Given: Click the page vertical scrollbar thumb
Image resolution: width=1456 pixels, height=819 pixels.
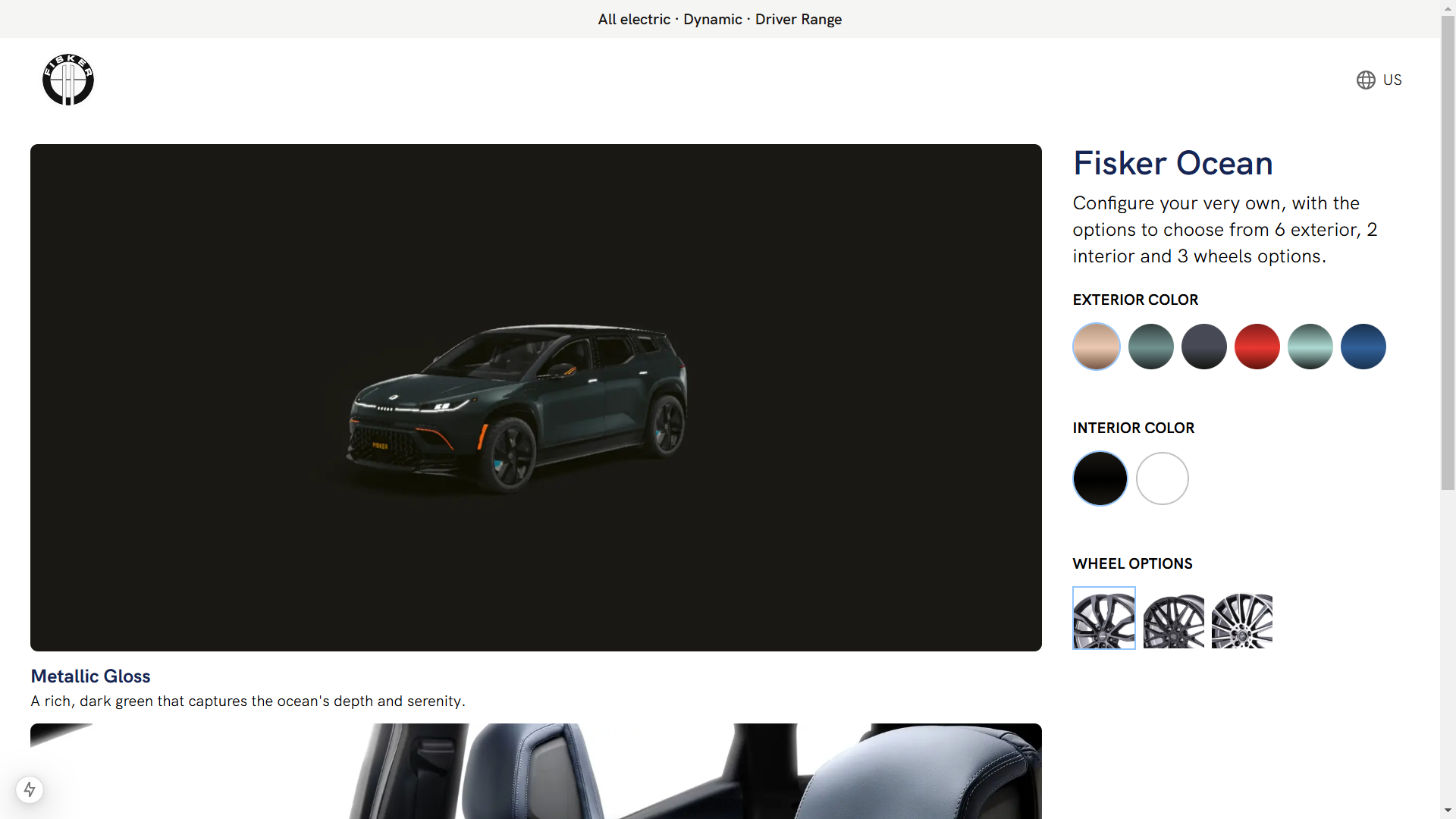Looking at the screenshot, I should pos(1448,253).
